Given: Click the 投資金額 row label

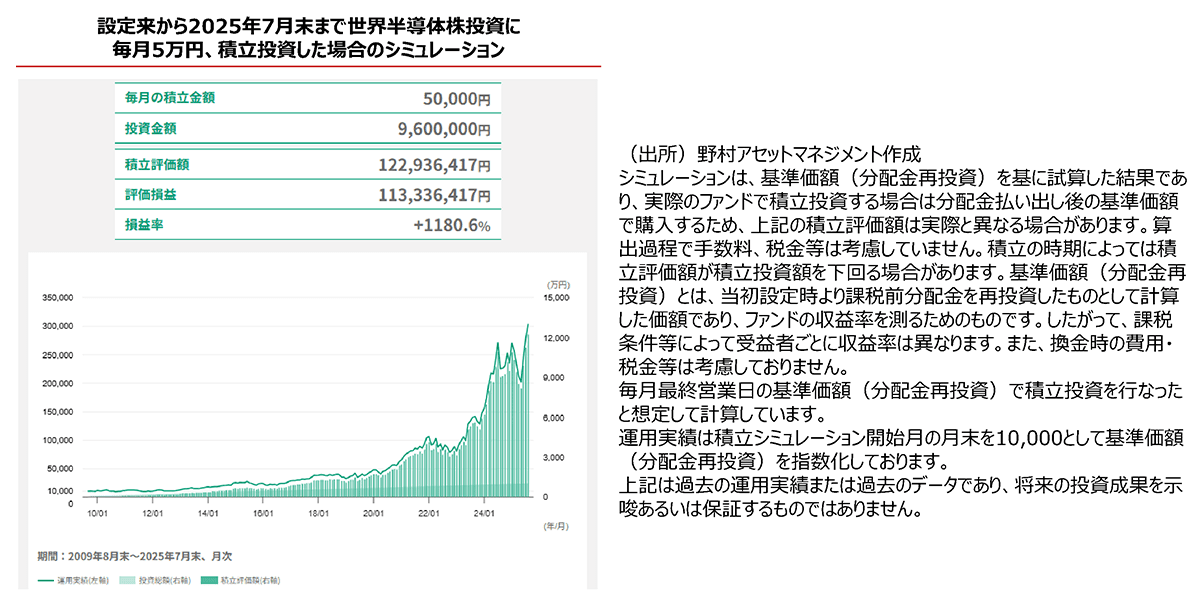Looking at the screenshot, I should click(x=151, y=129).
